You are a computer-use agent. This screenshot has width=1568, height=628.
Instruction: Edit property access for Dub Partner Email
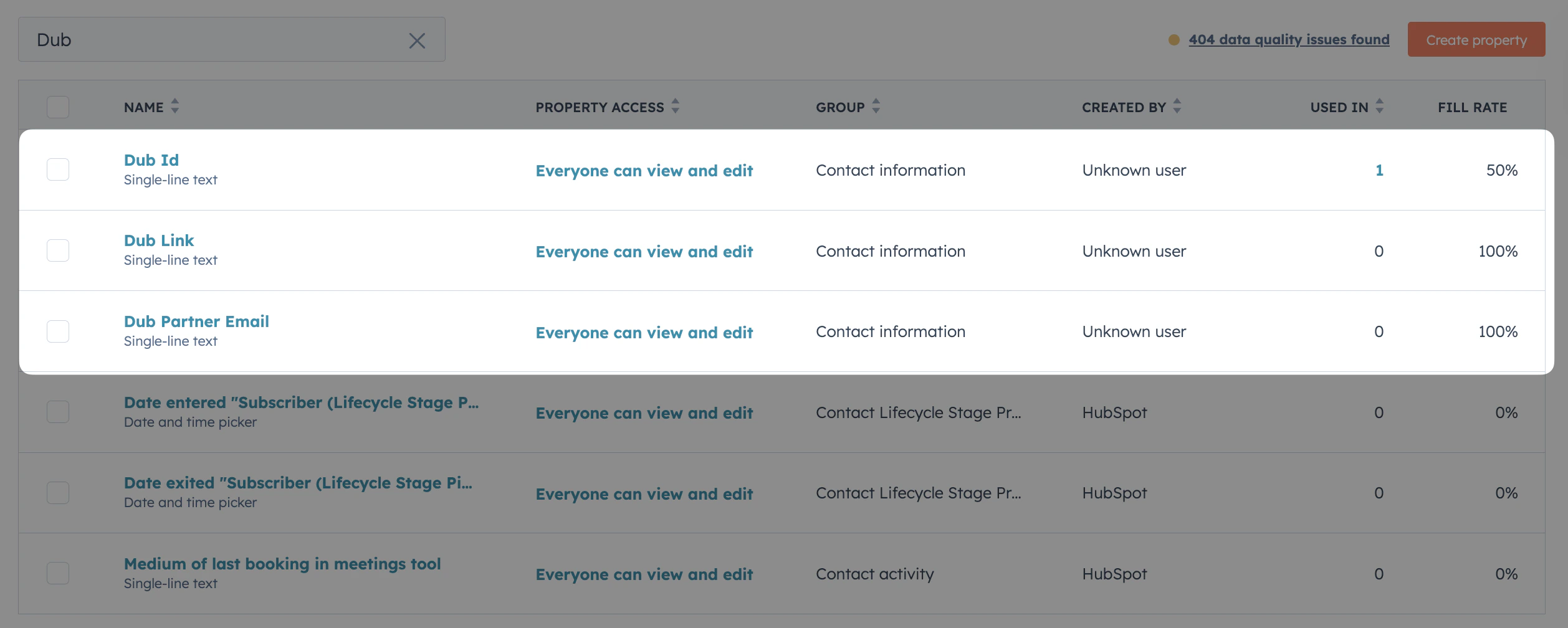(x=644, y=332)
